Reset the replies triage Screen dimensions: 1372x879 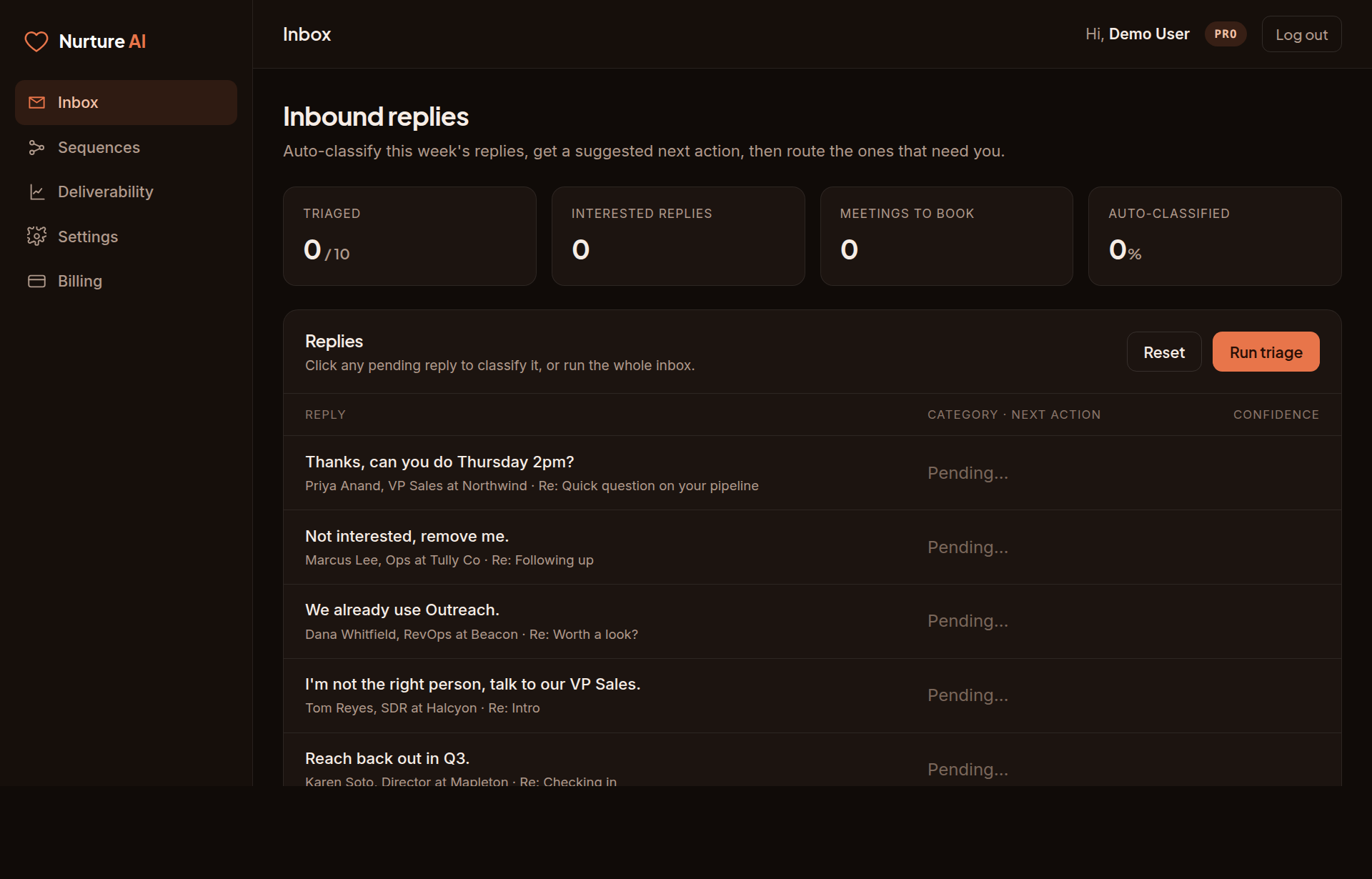tap(1164, 352)
